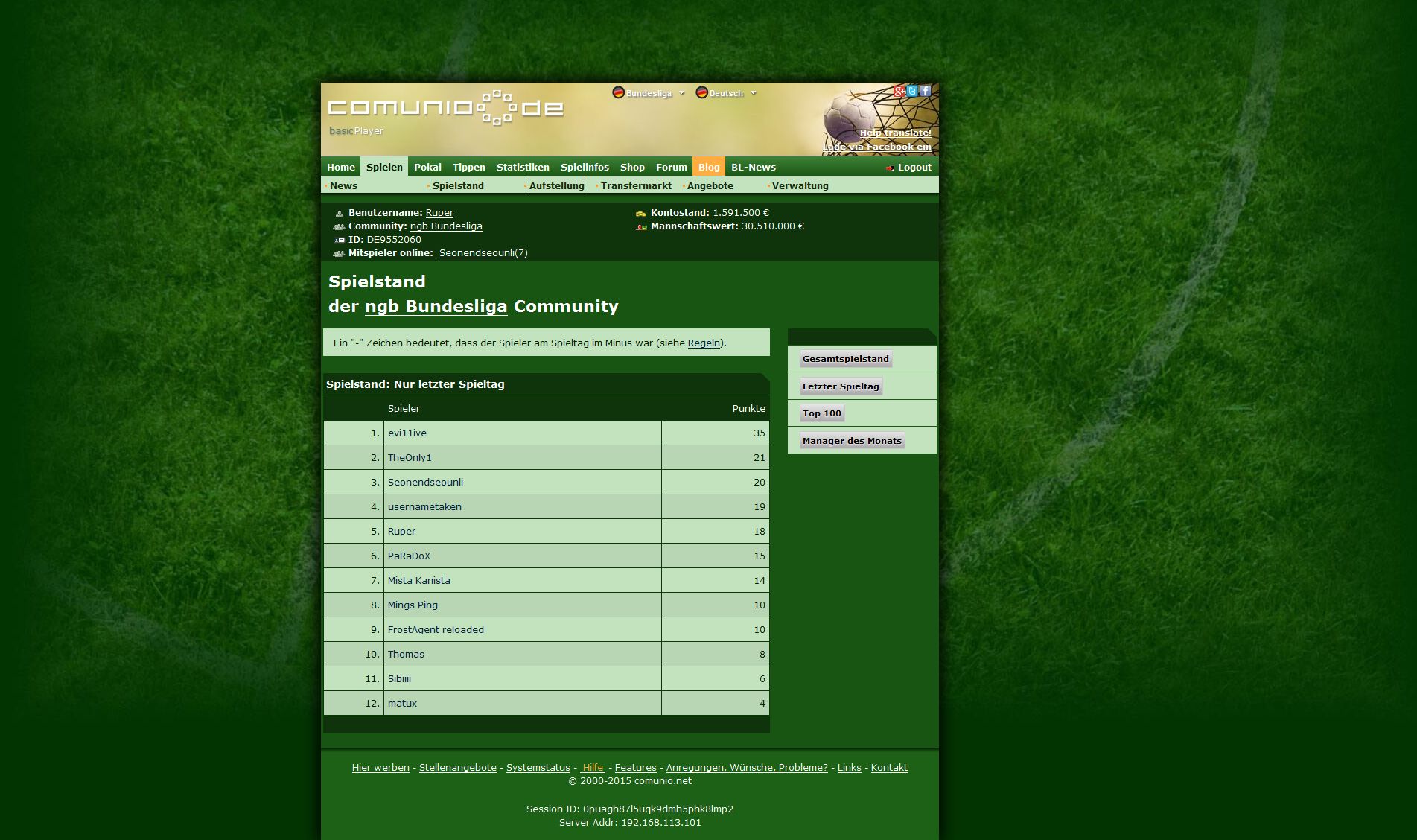Click the Systemstatus footer link

tap(538, 768)
